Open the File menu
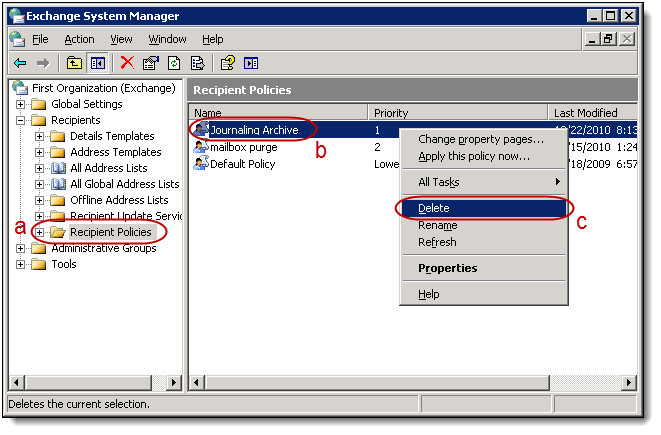The image size is (661, 435). pos(40,39)
